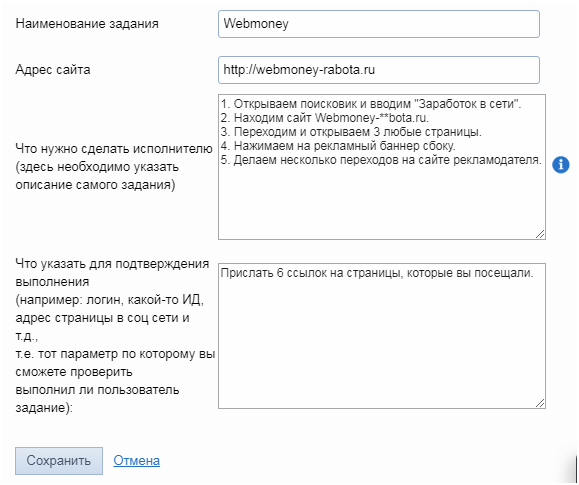Screen dimensions: 579x485
Task: Click the line '3. Переходим и открываем 3 любые страницы.'
Action: click(x=351, y=132)
